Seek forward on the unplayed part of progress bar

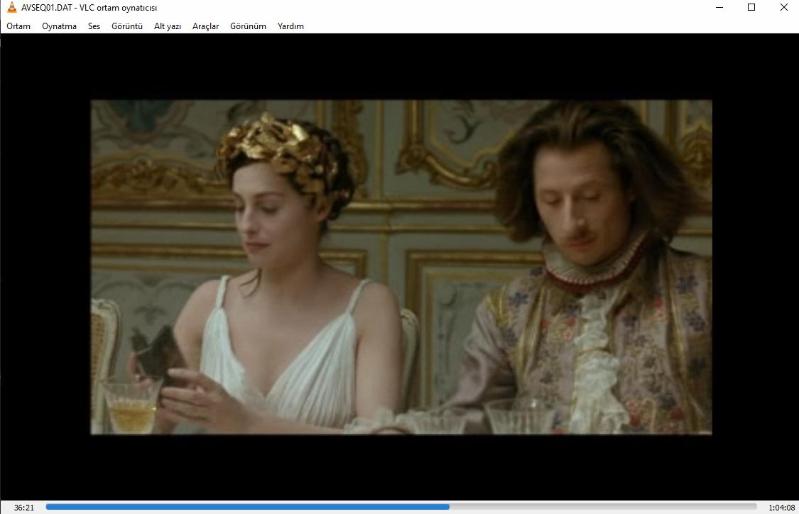tap(600, 507)
